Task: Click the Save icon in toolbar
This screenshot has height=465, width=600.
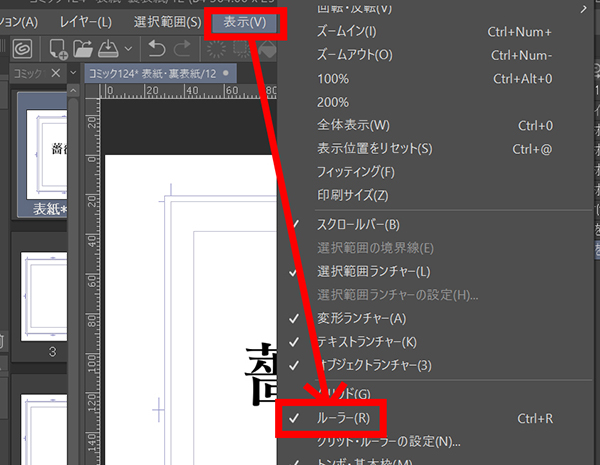Action: tap(108, 48)
